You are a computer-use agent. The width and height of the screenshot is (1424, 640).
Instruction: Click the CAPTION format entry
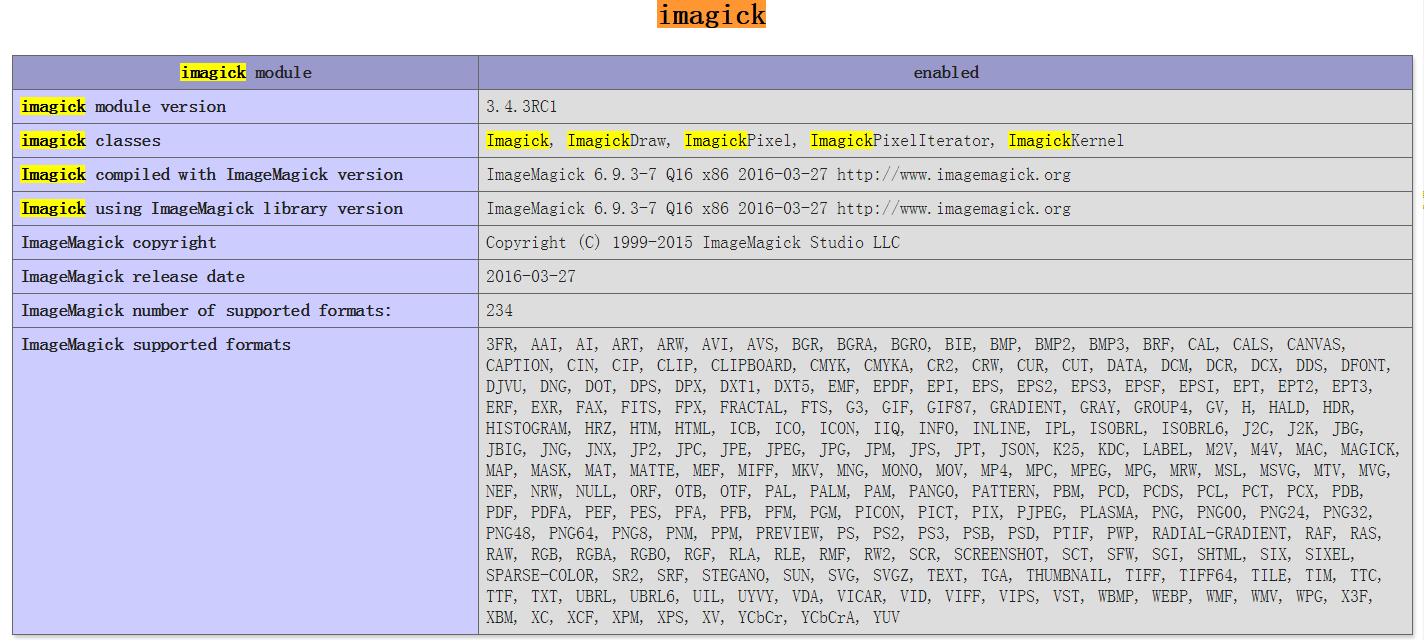pyautogui.click(x=517, y=366)
